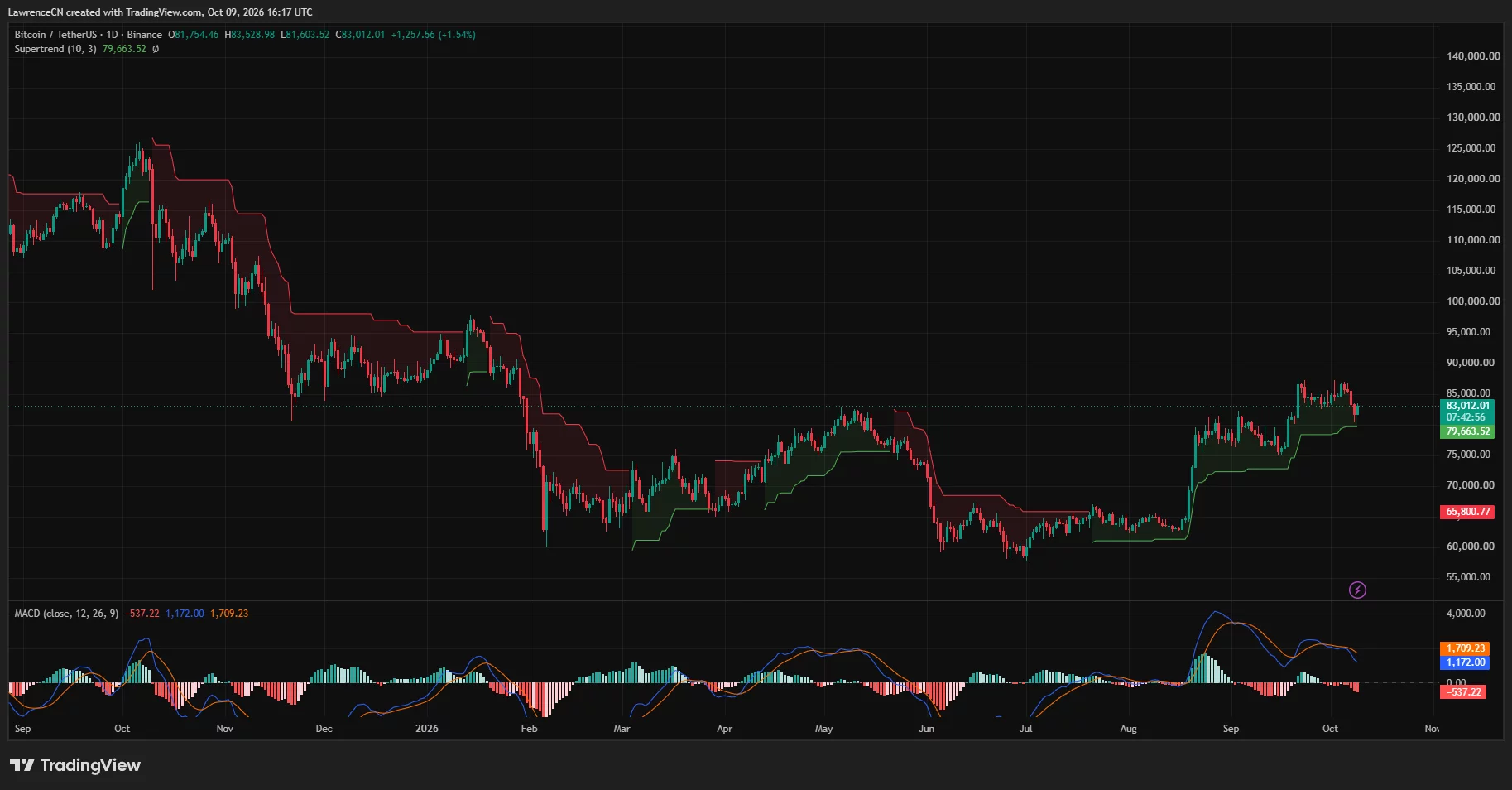Click the MACD histogram value -537.22 in legend
The width and height of the screenshot is (1512, 790).
142,614
